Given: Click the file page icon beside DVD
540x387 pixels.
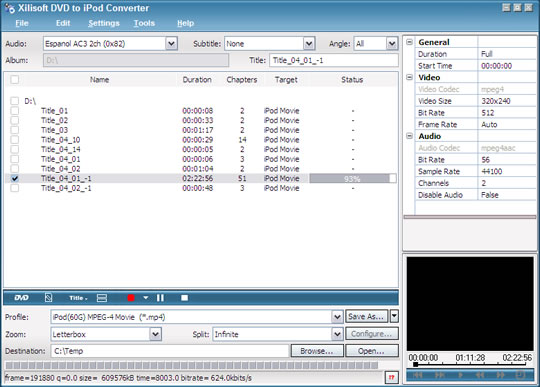Looking at the screenshot, I should 49,298.
